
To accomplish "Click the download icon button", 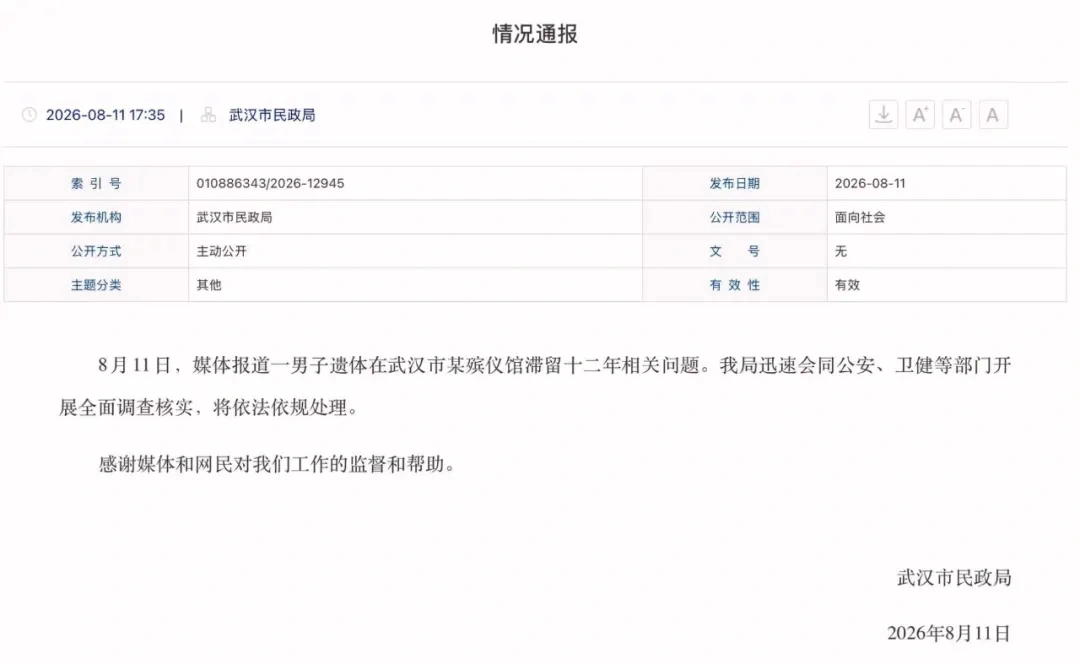I will coord(883,114).
